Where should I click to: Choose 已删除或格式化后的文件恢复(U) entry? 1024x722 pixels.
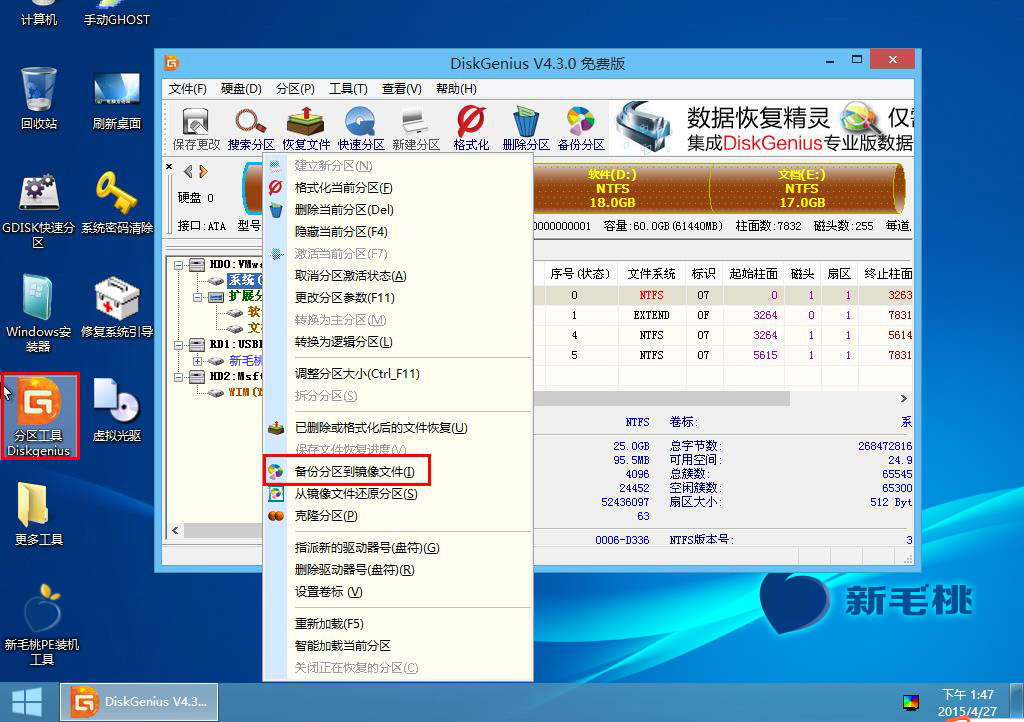tap(398, 428)
